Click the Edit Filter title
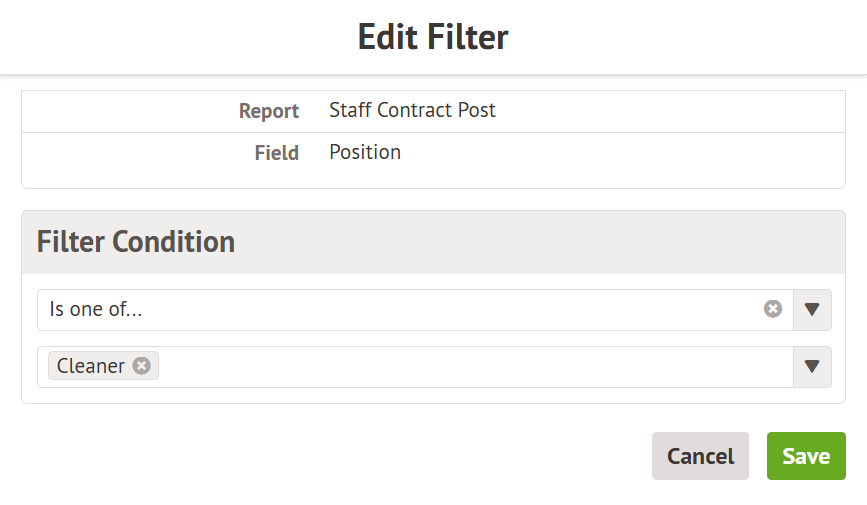Screen dimensions: 867x505 point(433,37)
